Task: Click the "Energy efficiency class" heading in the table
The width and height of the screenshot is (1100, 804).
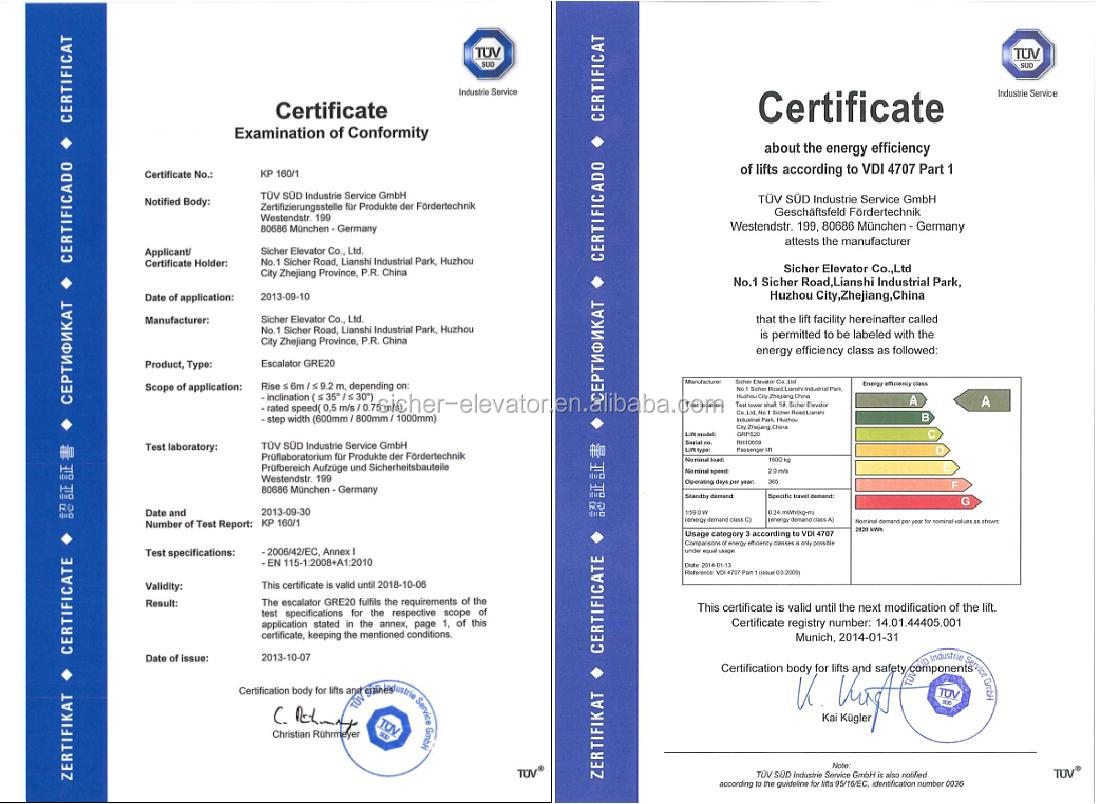Action: [895, 384]
